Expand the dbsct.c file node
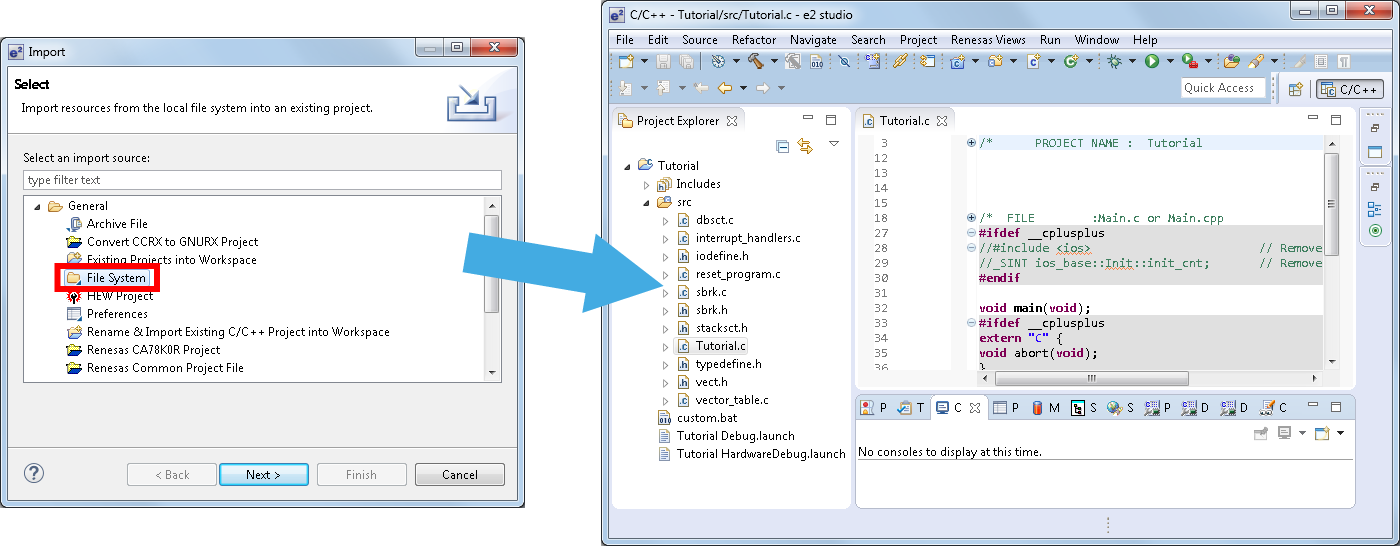 (x=665, y=220)
